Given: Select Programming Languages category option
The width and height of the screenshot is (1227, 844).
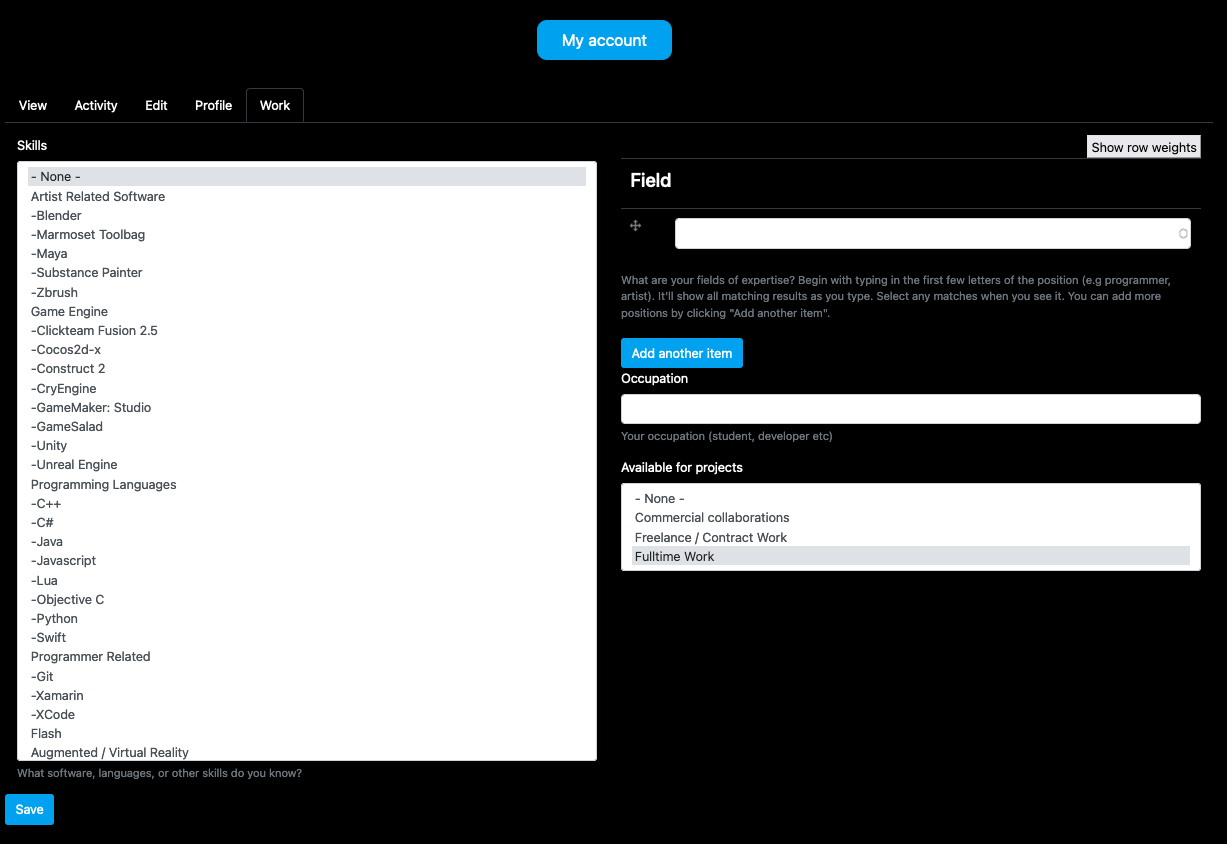Looking at the screenshot, I should (x=307, y=485).
